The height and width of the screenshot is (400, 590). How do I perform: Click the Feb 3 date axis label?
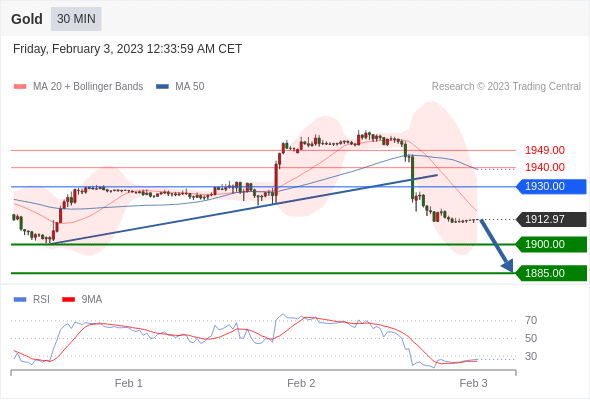point(473,383)
